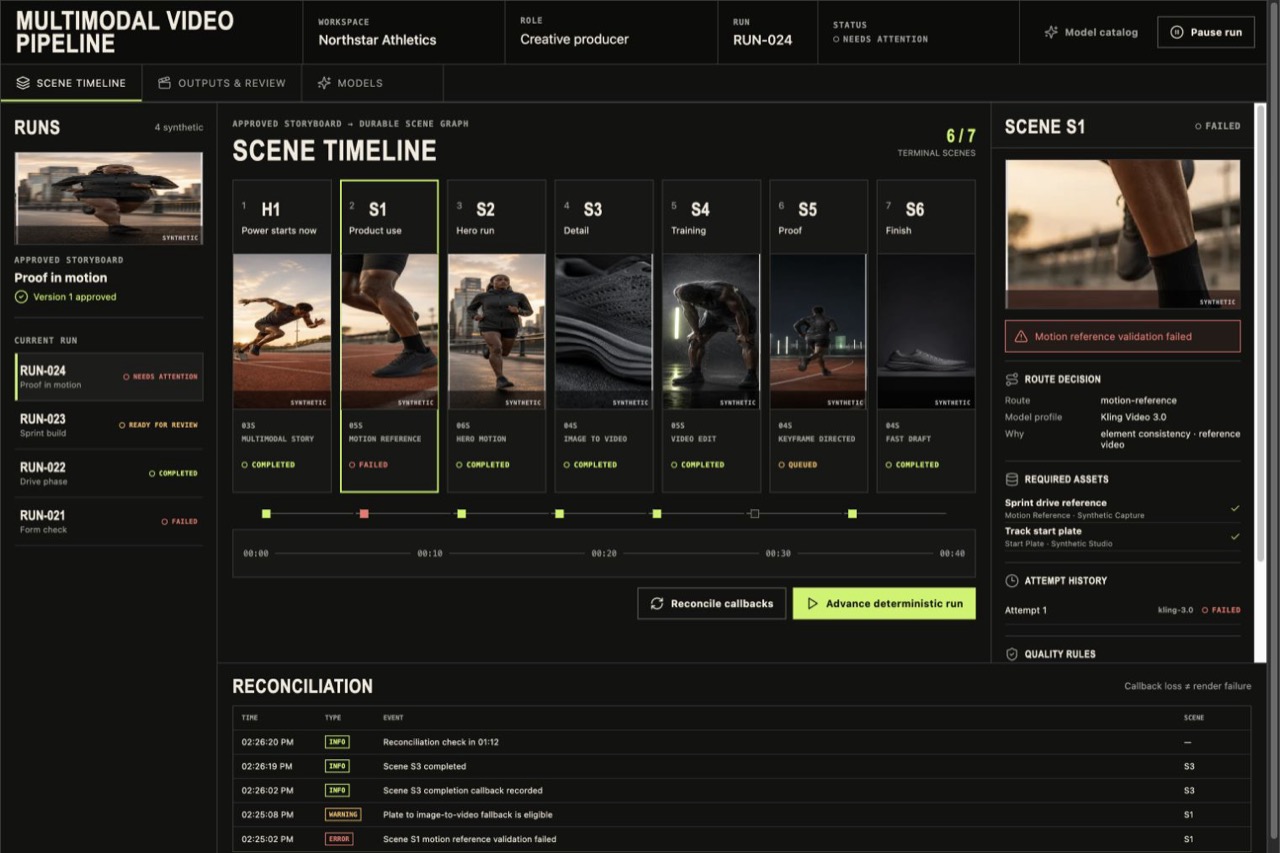Click the red failed S1 timeline marker
1280x853 pixels.
[x=364, y=513]
